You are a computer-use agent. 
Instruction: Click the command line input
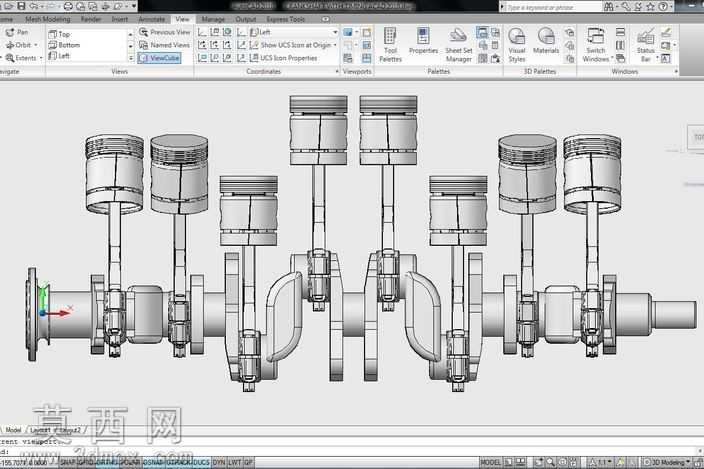pyautogui.click(x=350, y=452)
